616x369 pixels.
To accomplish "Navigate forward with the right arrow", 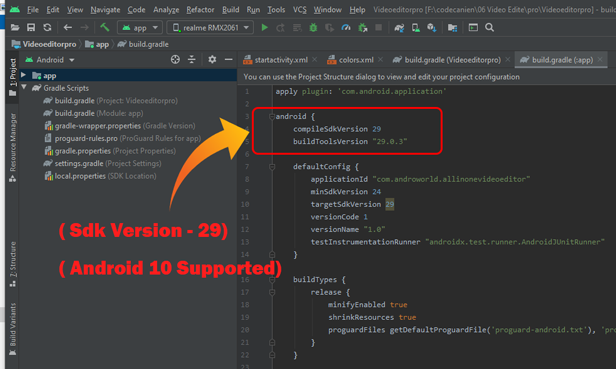I will [84, 28].
